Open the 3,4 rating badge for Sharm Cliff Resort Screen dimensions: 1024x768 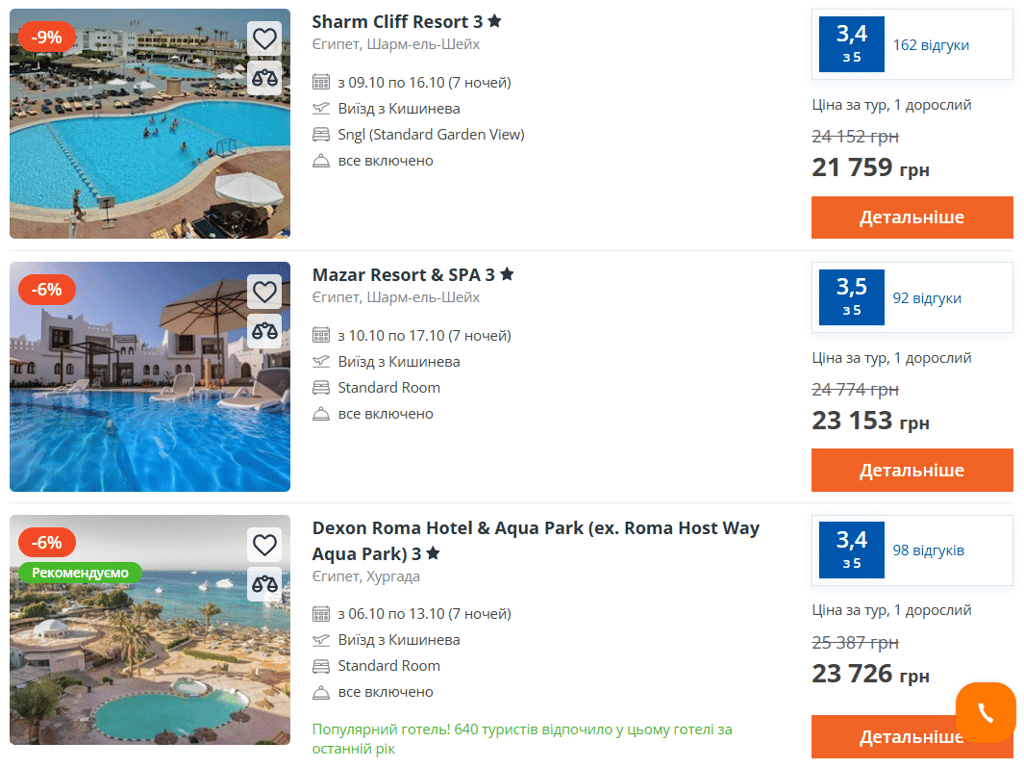(x=850, y=43)
